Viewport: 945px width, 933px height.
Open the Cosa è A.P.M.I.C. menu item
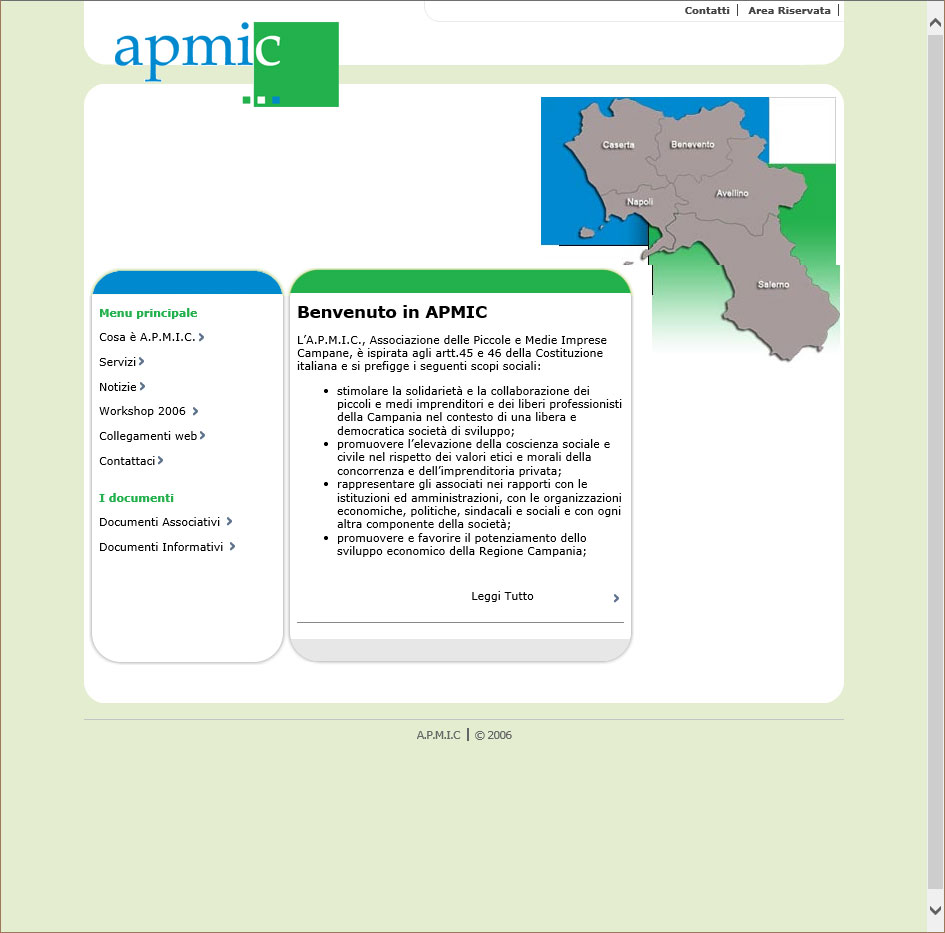tap(147, 337)
